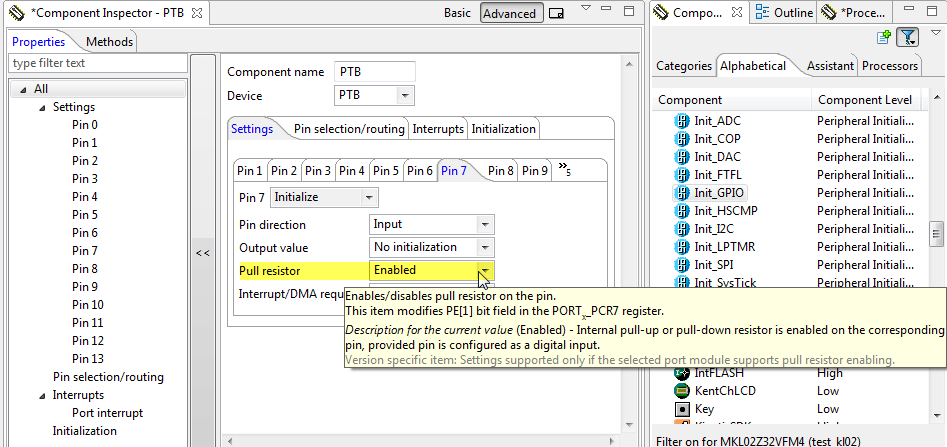Click the detach inspector view icon
This screenshot has width=947, height=447.
point(557,13)
